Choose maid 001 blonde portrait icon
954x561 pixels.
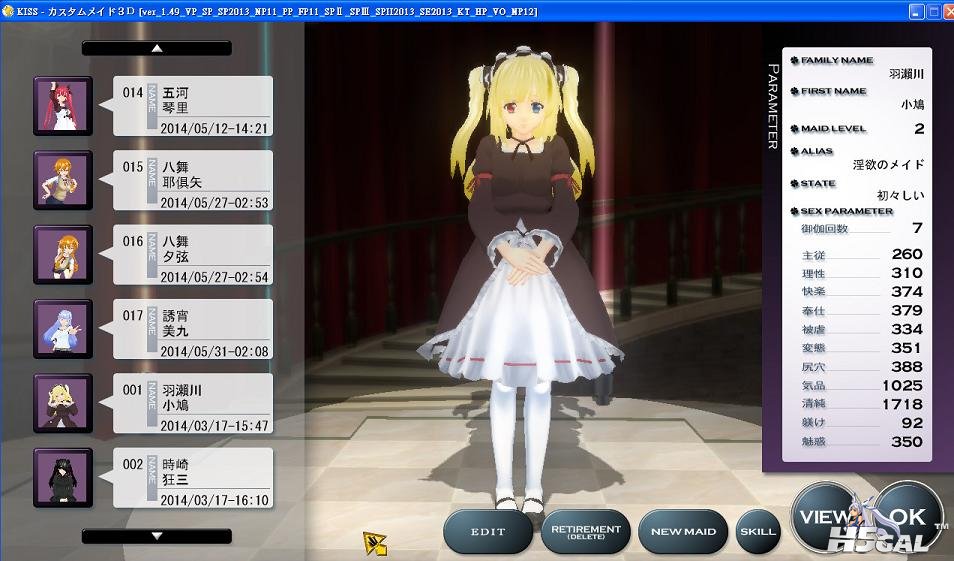[63, 403]
